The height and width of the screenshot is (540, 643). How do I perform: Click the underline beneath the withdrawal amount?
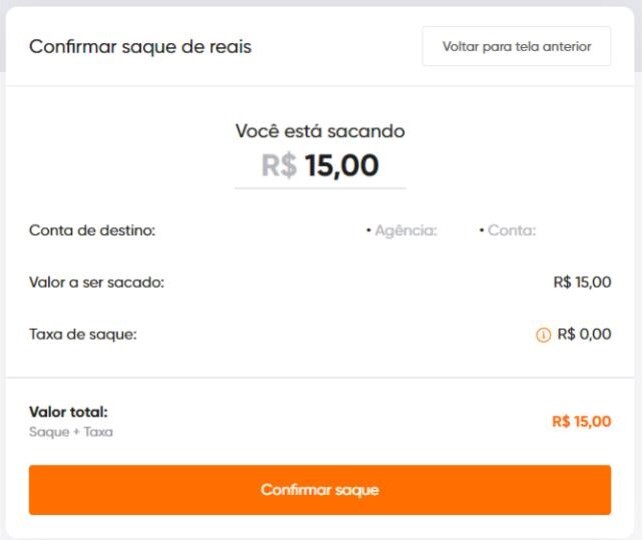tap(320, 189)
